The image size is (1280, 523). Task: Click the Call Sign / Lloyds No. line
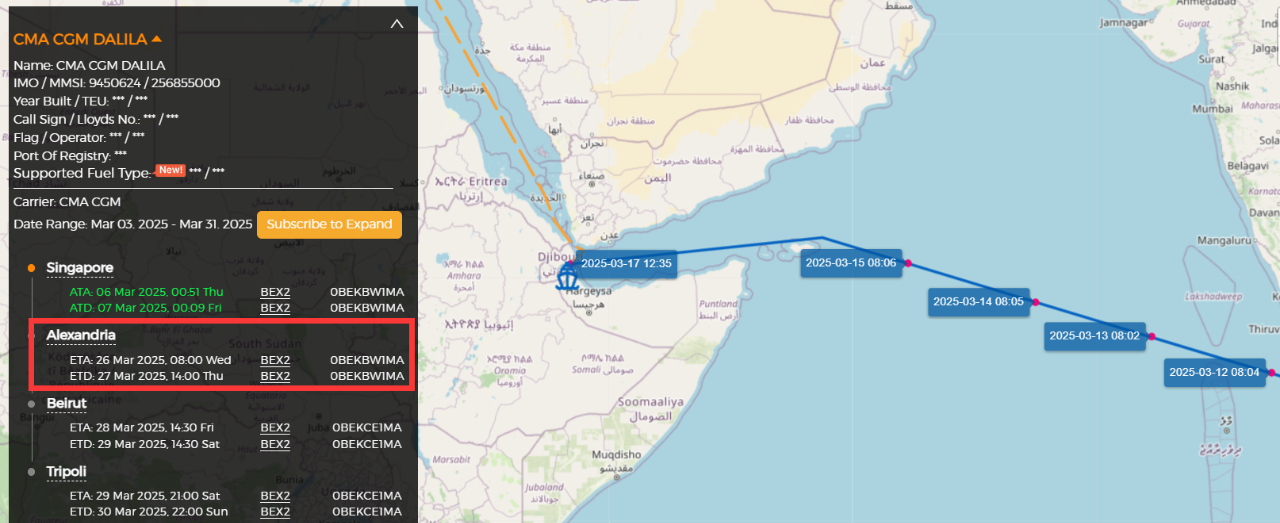96,119
